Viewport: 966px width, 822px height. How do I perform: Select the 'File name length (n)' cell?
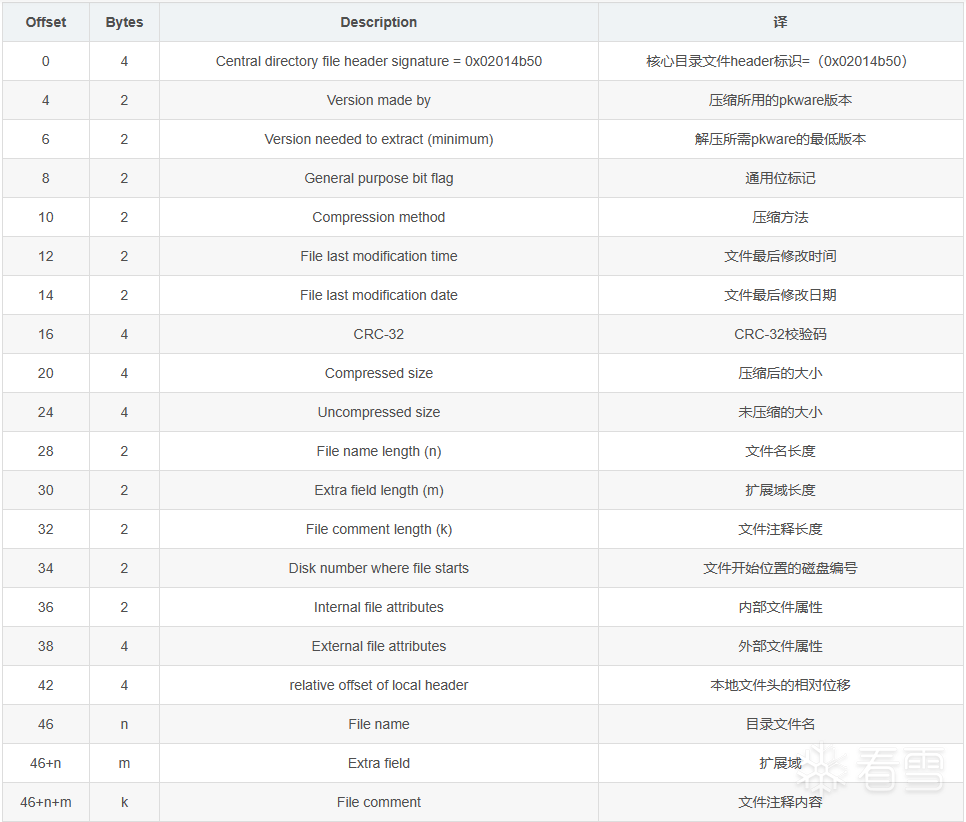pos(379,451)
